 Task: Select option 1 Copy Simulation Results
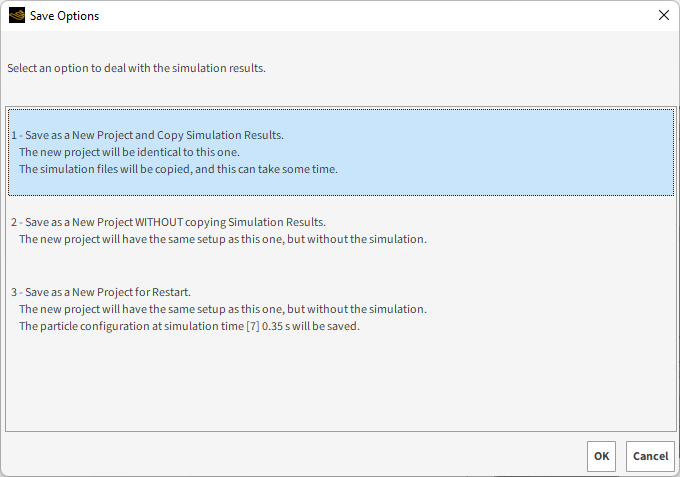pyautogui.click(x=341, y=152)
